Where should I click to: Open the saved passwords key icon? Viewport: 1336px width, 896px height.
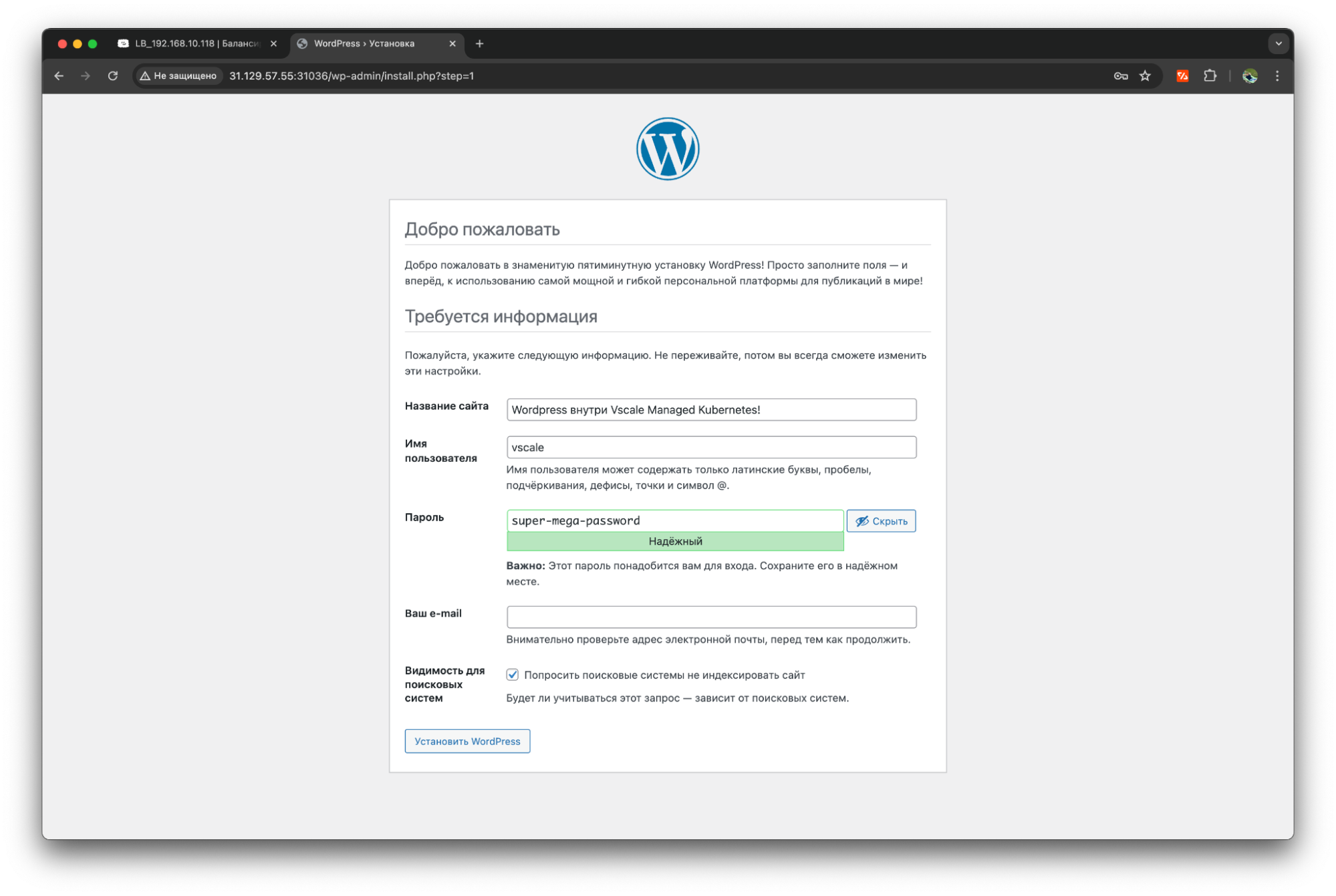click(x=1121, y=76)
